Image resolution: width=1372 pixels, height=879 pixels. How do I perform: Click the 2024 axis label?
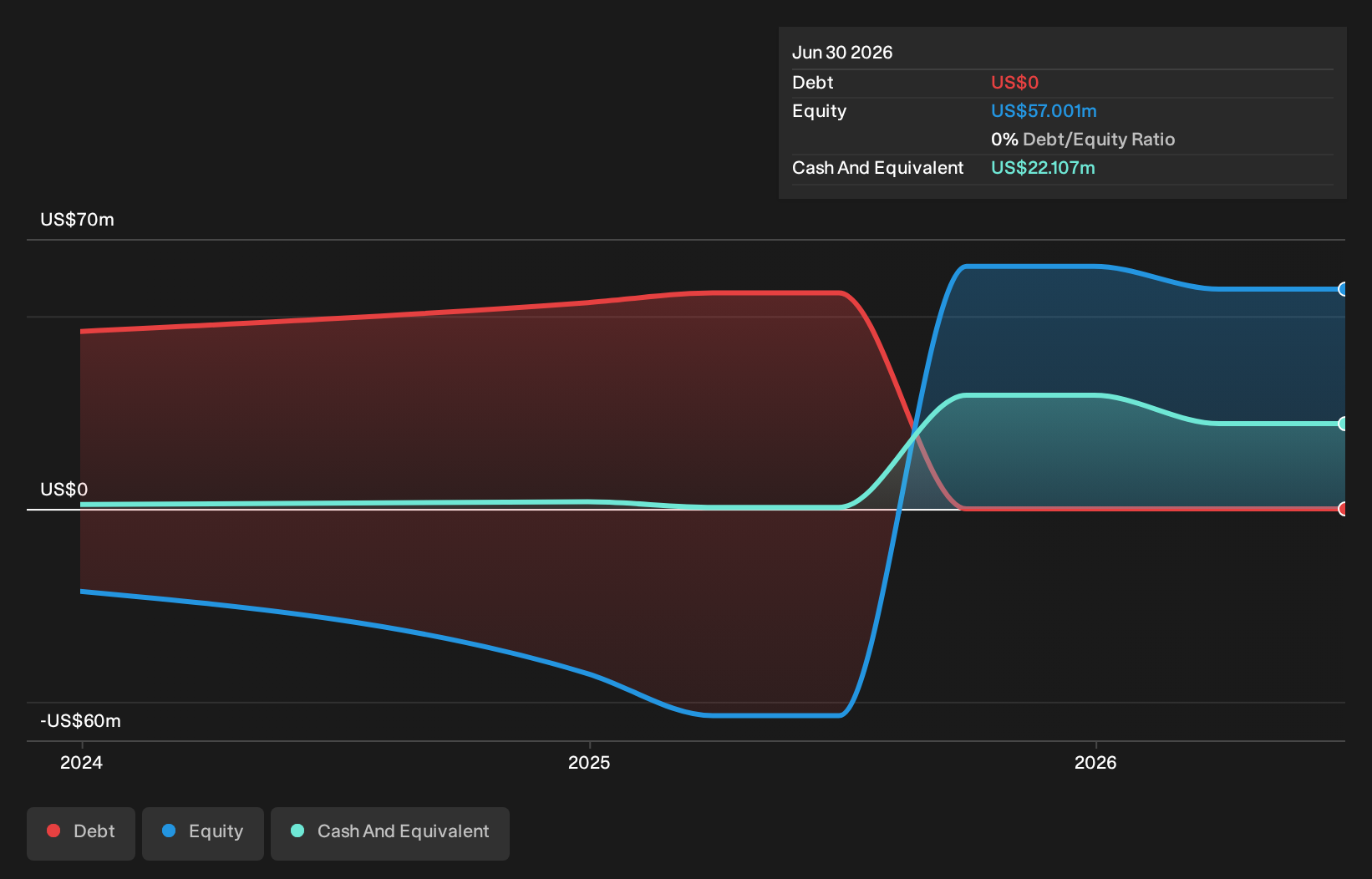[x=81, y=762]
